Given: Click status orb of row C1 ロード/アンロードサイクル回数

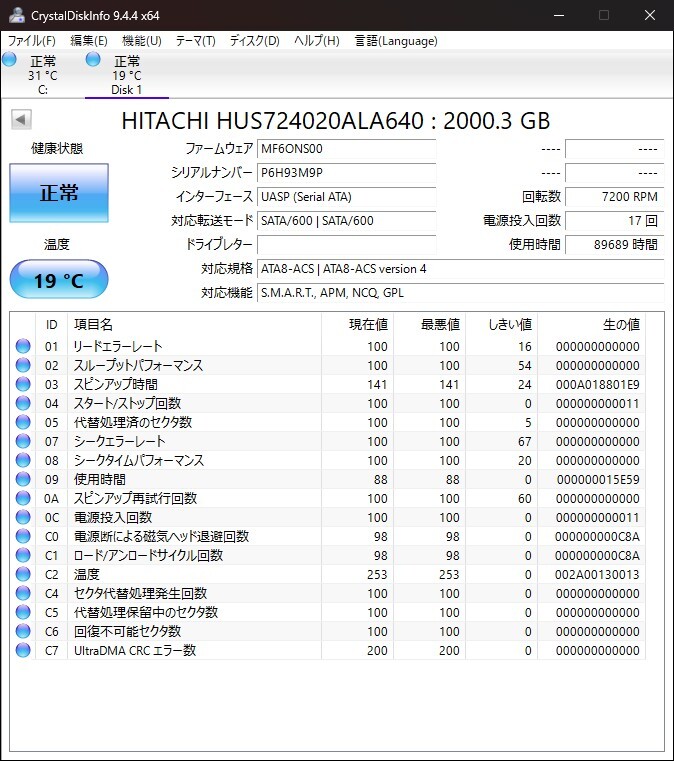Looking at the screenshot, I should click(23, 555).
